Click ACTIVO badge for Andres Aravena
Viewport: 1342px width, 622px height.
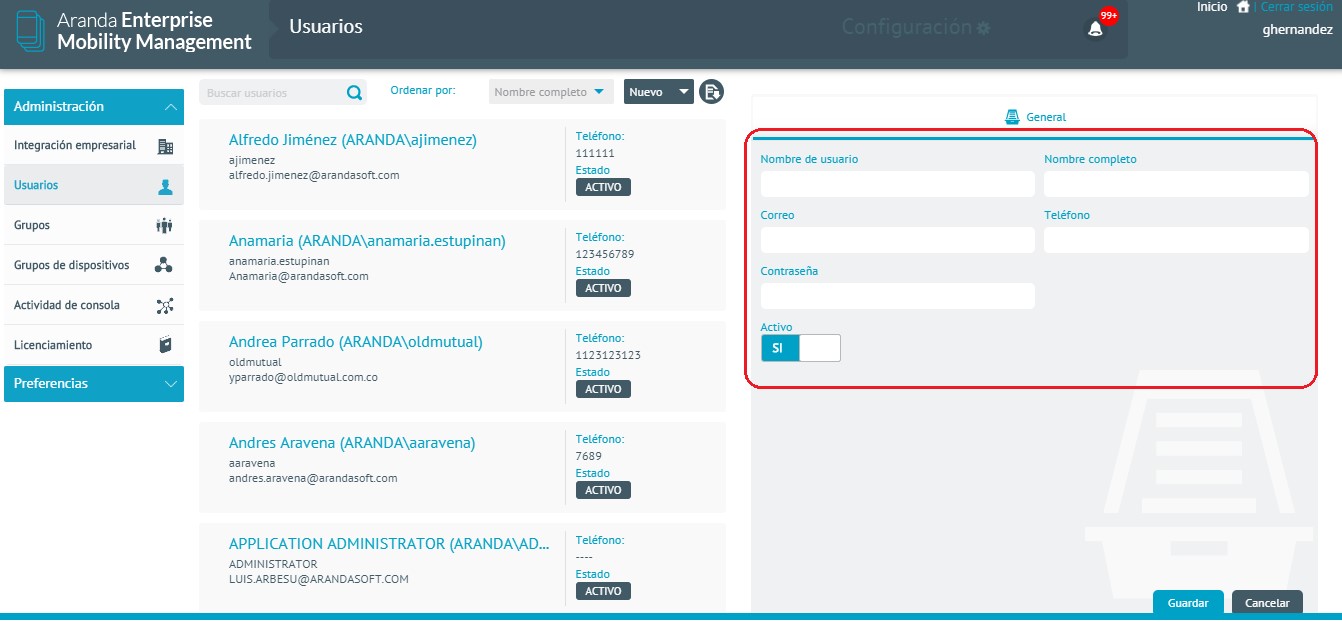point(603,490)
